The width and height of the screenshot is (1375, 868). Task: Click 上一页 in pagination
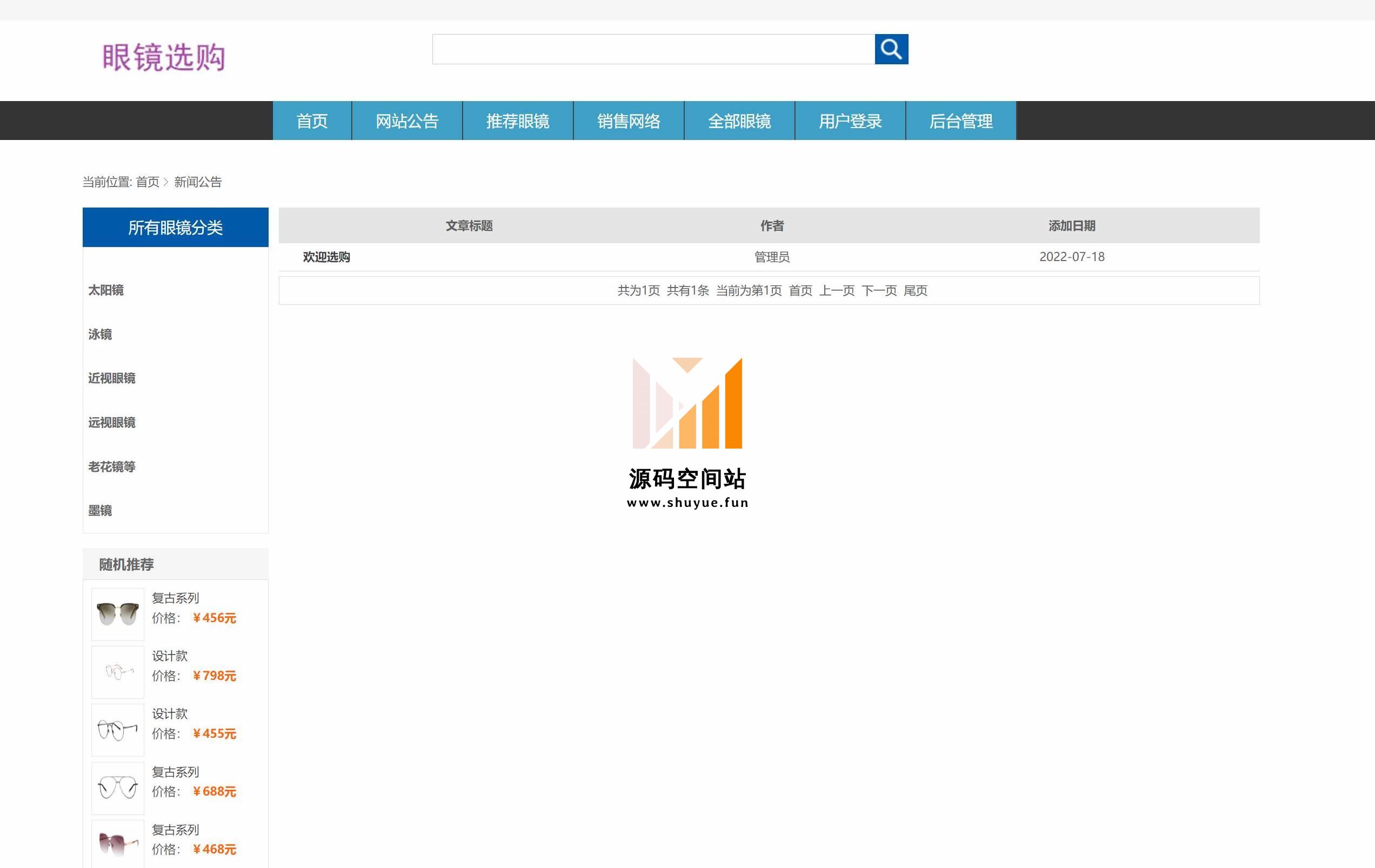[837, 291]
